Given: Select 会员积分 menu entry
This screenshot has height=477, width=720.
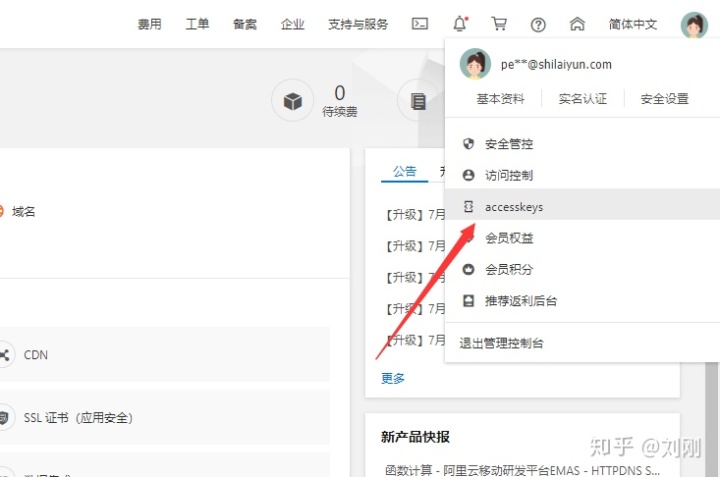Looking at the screenshot, I should (582, 269).
